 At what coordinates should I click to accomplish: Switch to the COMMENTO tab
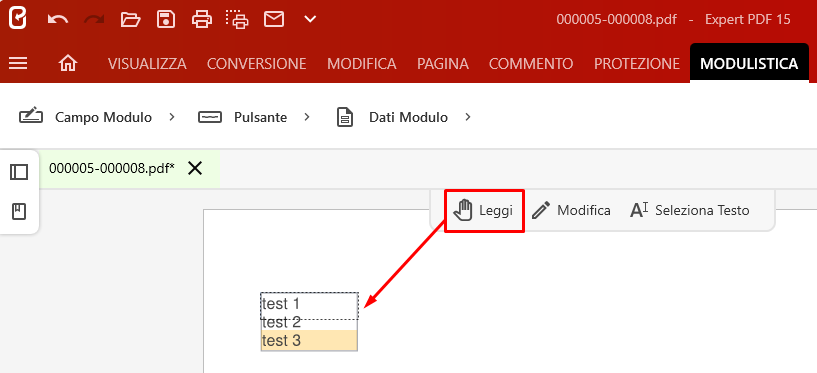(531, 64)
